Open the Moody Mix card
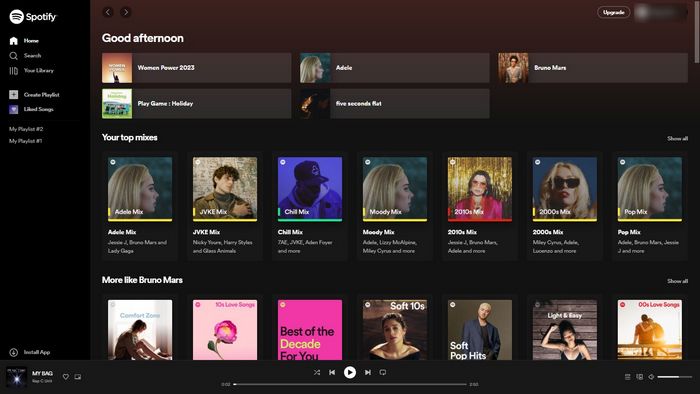This screenshot has height=394, width=700. click(x=395, y=206)
